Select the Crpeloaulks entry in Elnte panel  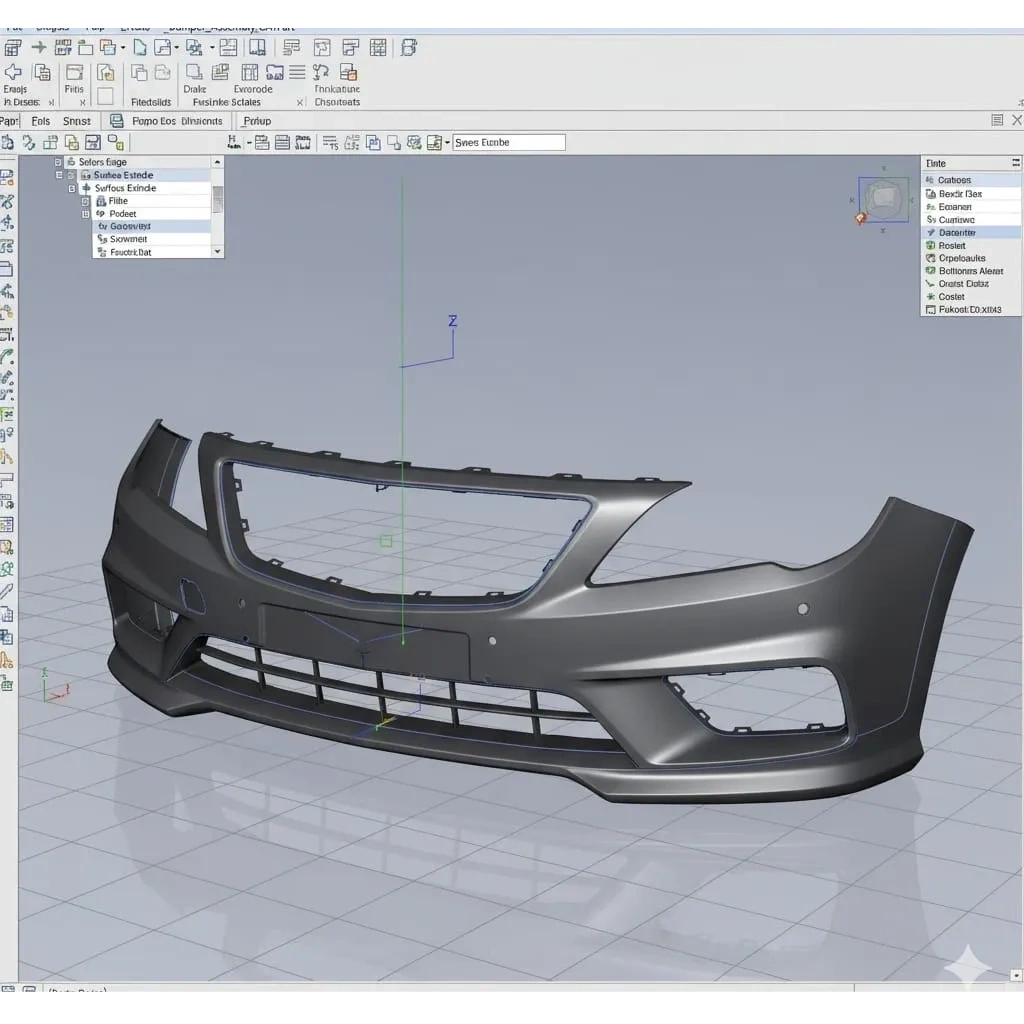coord(970,258)
